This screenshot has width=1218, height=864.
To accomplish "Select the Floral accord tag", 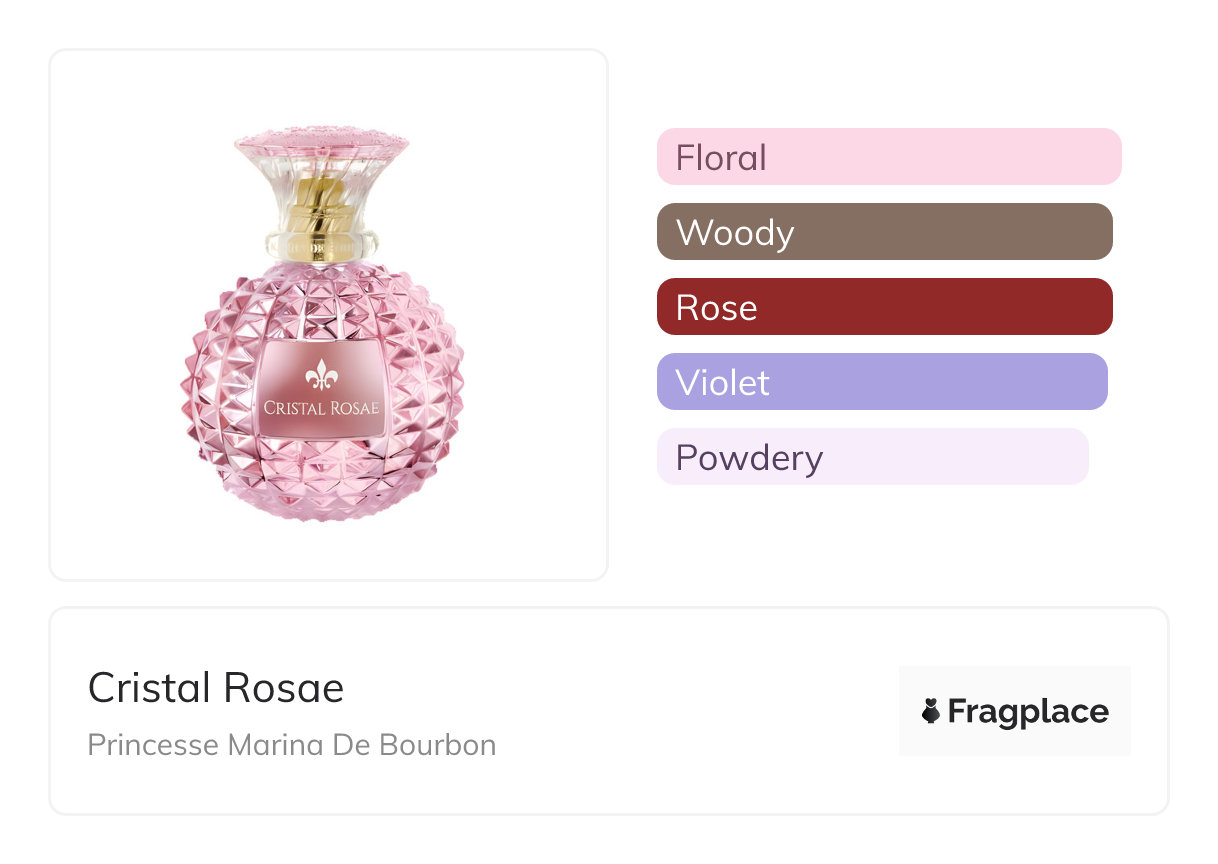I will tap(888, 157).
